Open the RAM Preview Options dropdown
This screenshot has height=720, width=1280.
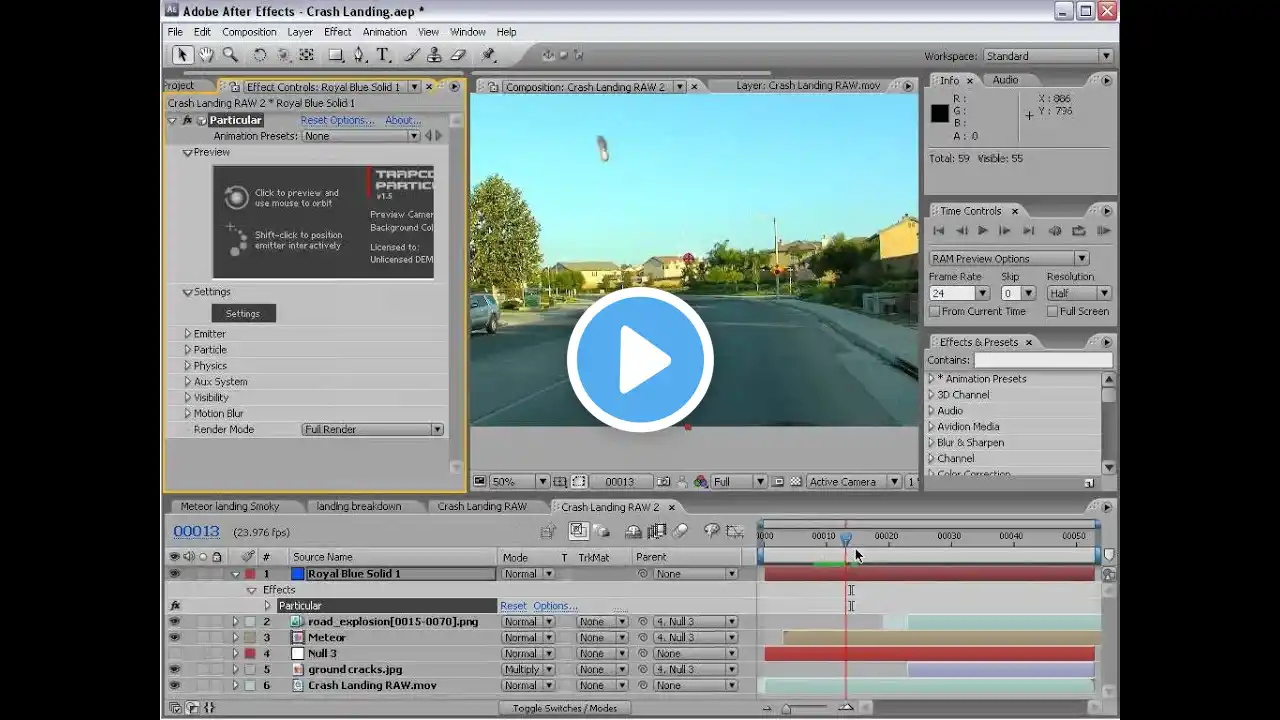pos(1009,259)
